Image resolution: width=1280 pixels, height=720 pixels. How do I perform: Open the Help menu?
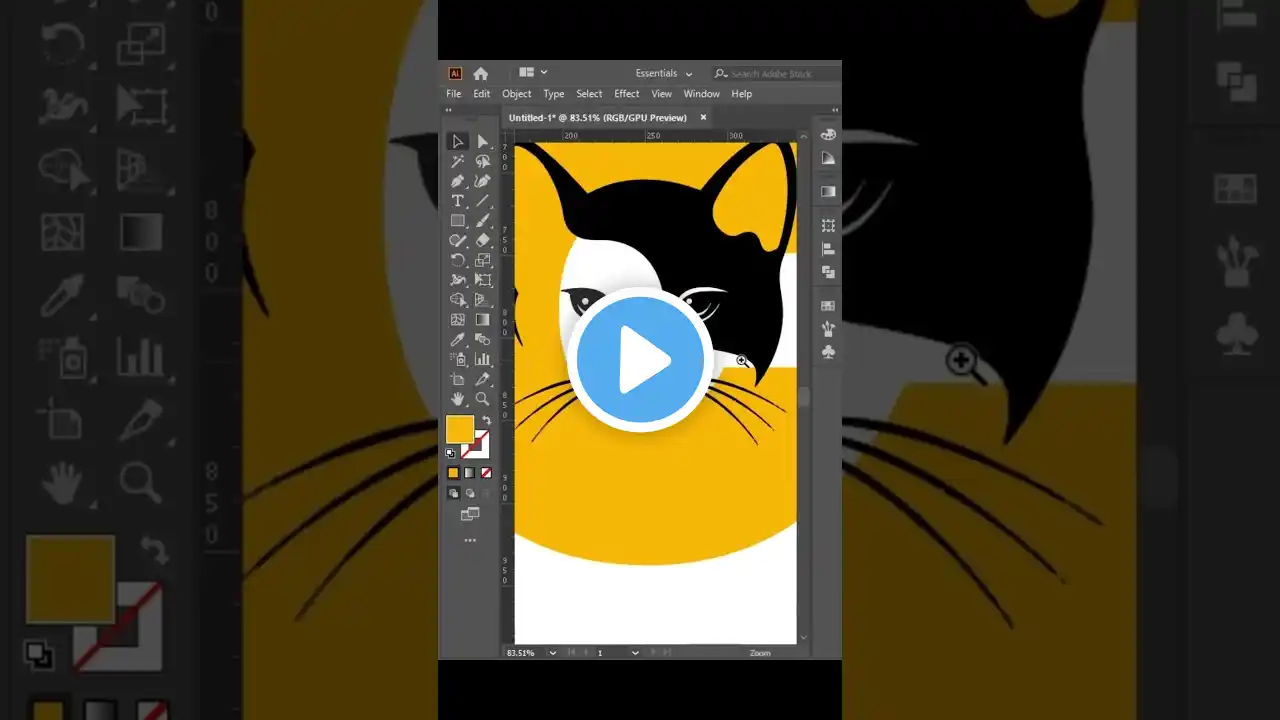click(742, 94)
